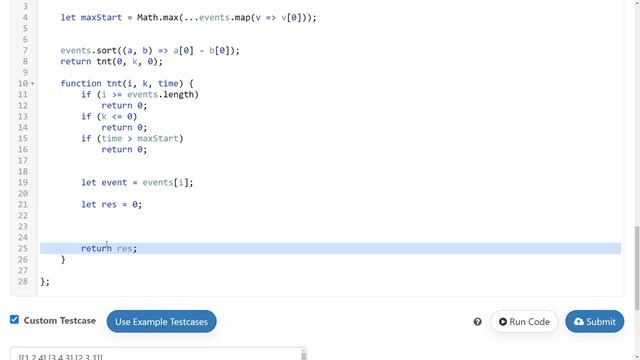Viewport: 640px width, 360px height.
Task: Click the 'maxStart' variable on line 4
Action: (x=101, y=18)
